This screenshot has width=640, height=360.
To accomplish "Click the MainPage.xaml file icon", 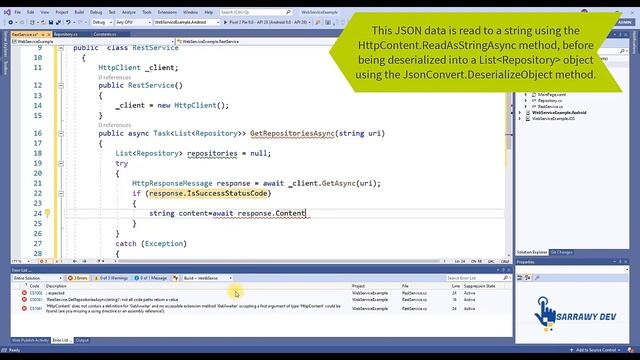I will pyautogui.click(x=534, y=95).
